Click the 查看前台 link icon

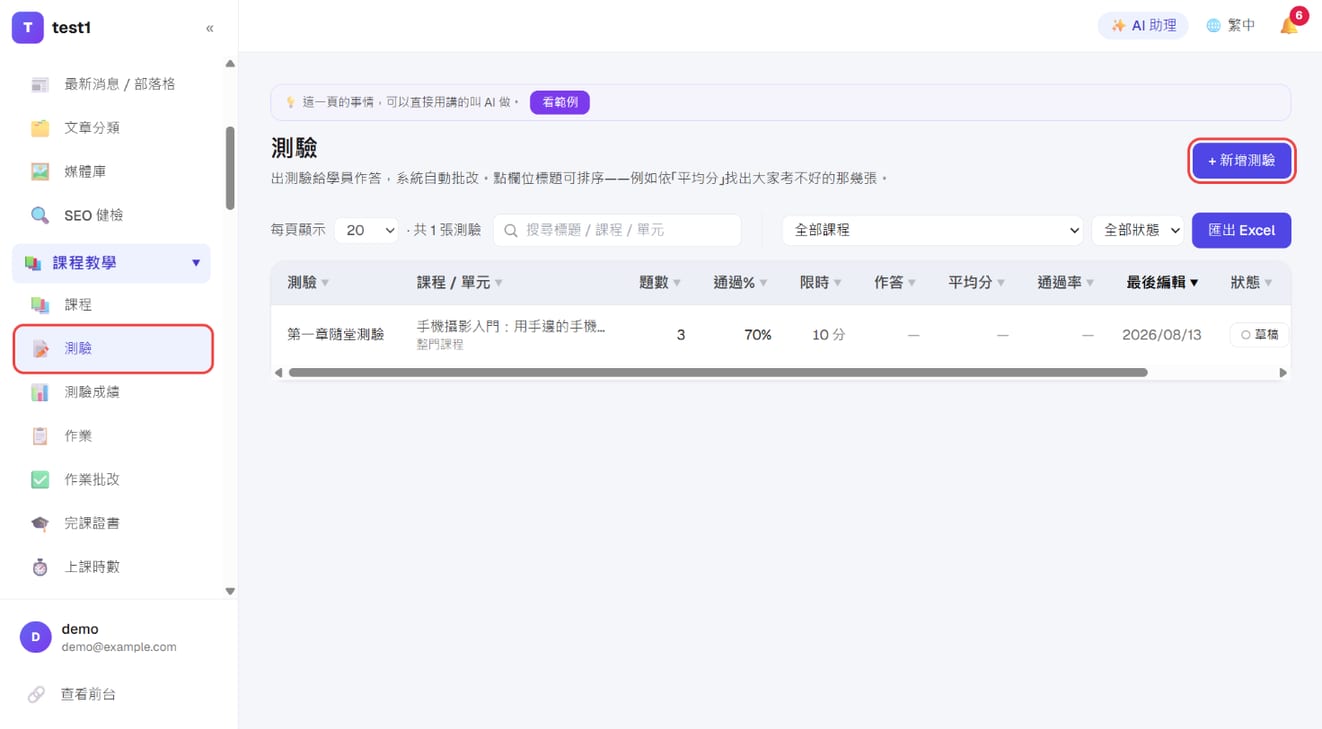[x=36, y=694]
